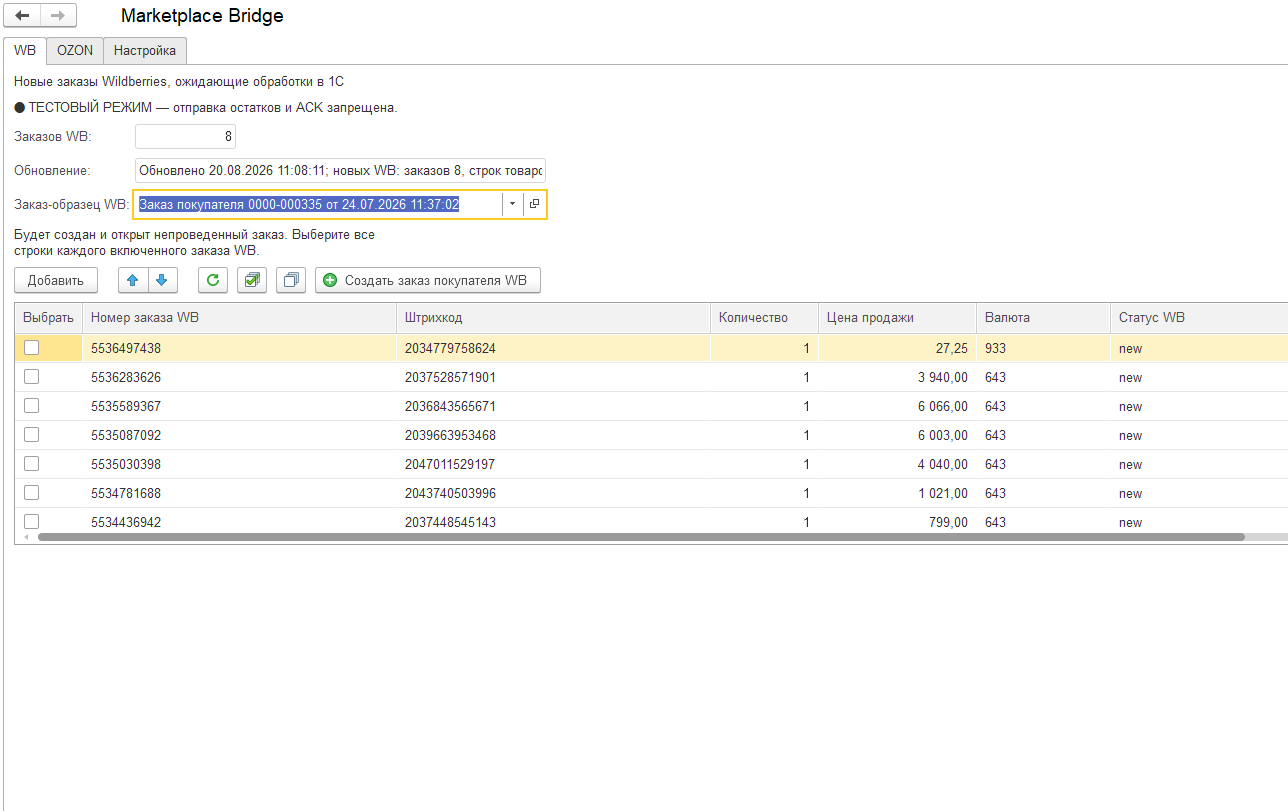Screen dimensions: 1288x811
Task: Click the Обновление status field
Action: (x=340, y=170)
